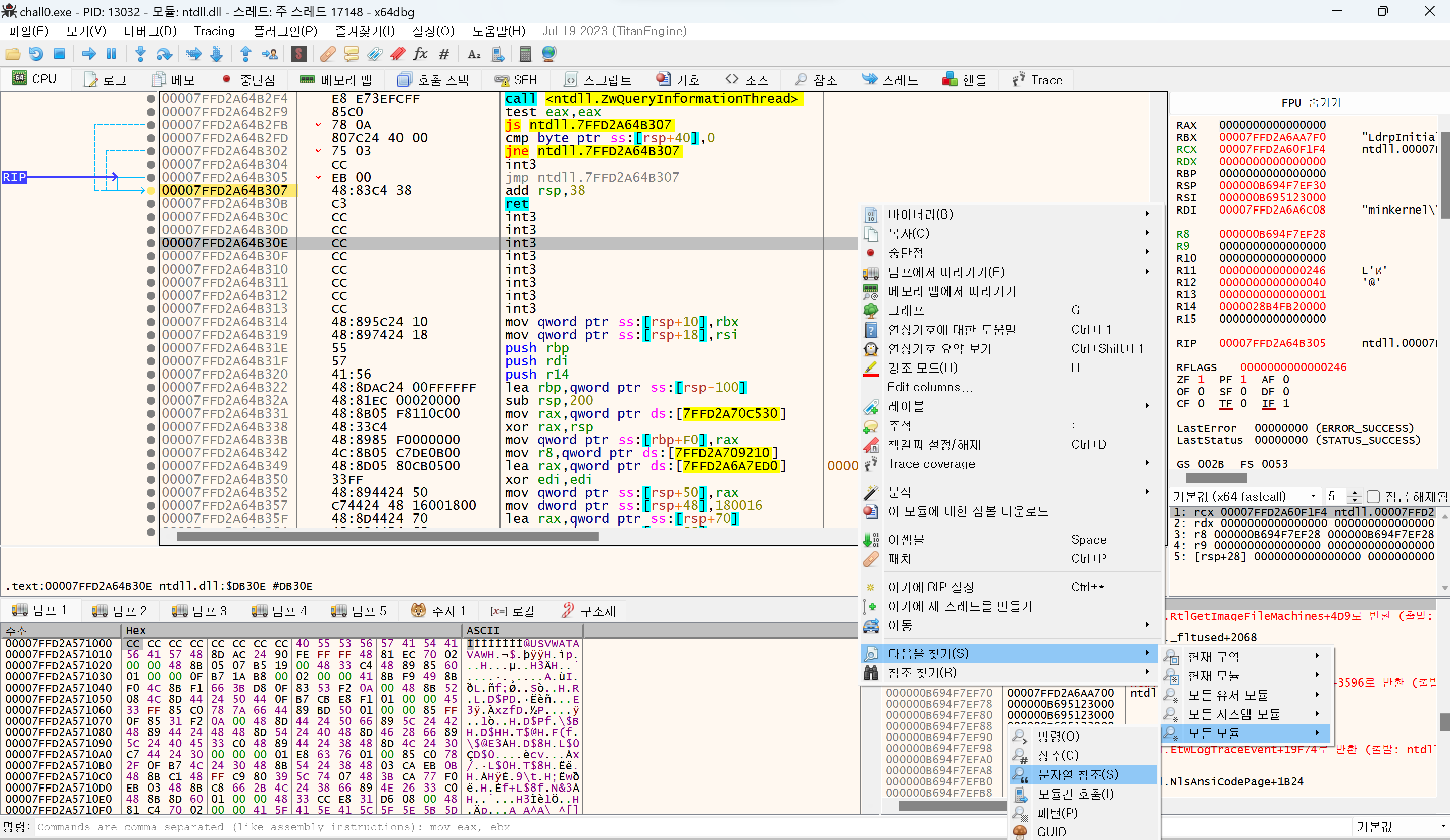Toggle the 잠금 해제됨 checkbox

[x=1373, y=496]
